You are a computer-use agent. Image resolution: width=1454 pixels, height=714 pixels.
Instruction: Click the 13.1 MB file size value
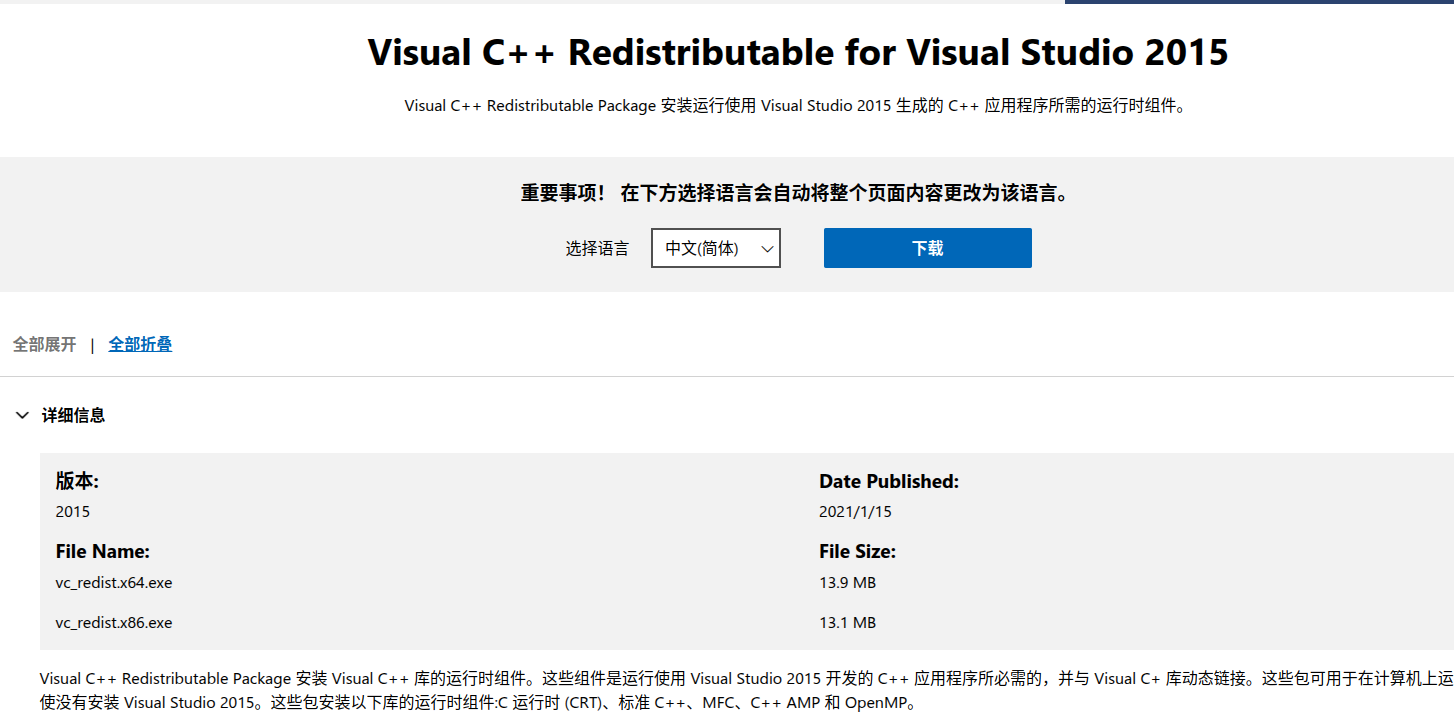[847, 622]
